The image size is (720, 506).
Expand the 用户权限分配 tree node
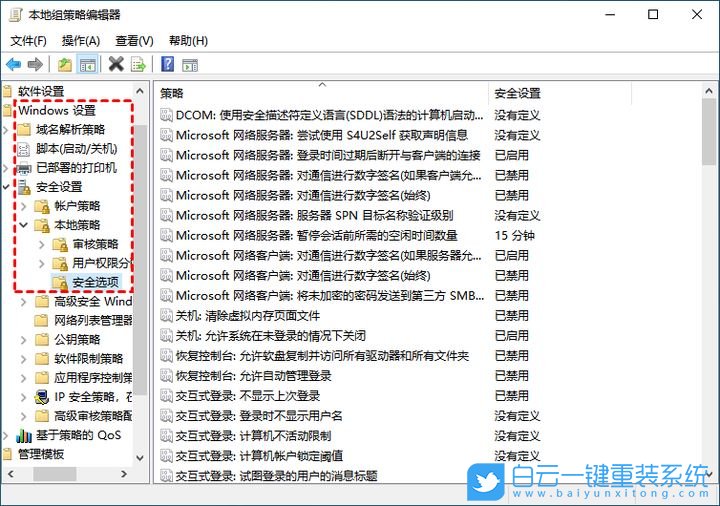point(42,264)
